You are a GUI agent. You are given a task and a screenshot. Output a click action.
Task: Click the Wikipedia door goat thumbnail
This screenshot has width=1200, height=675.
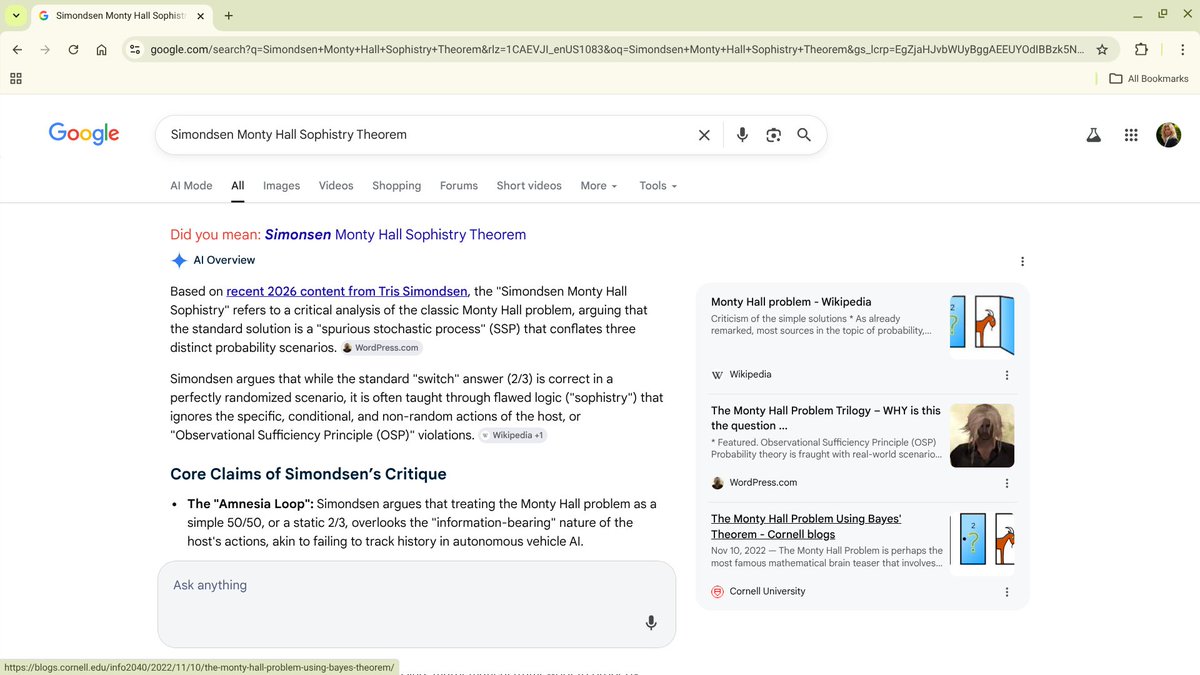click(982, 326)
